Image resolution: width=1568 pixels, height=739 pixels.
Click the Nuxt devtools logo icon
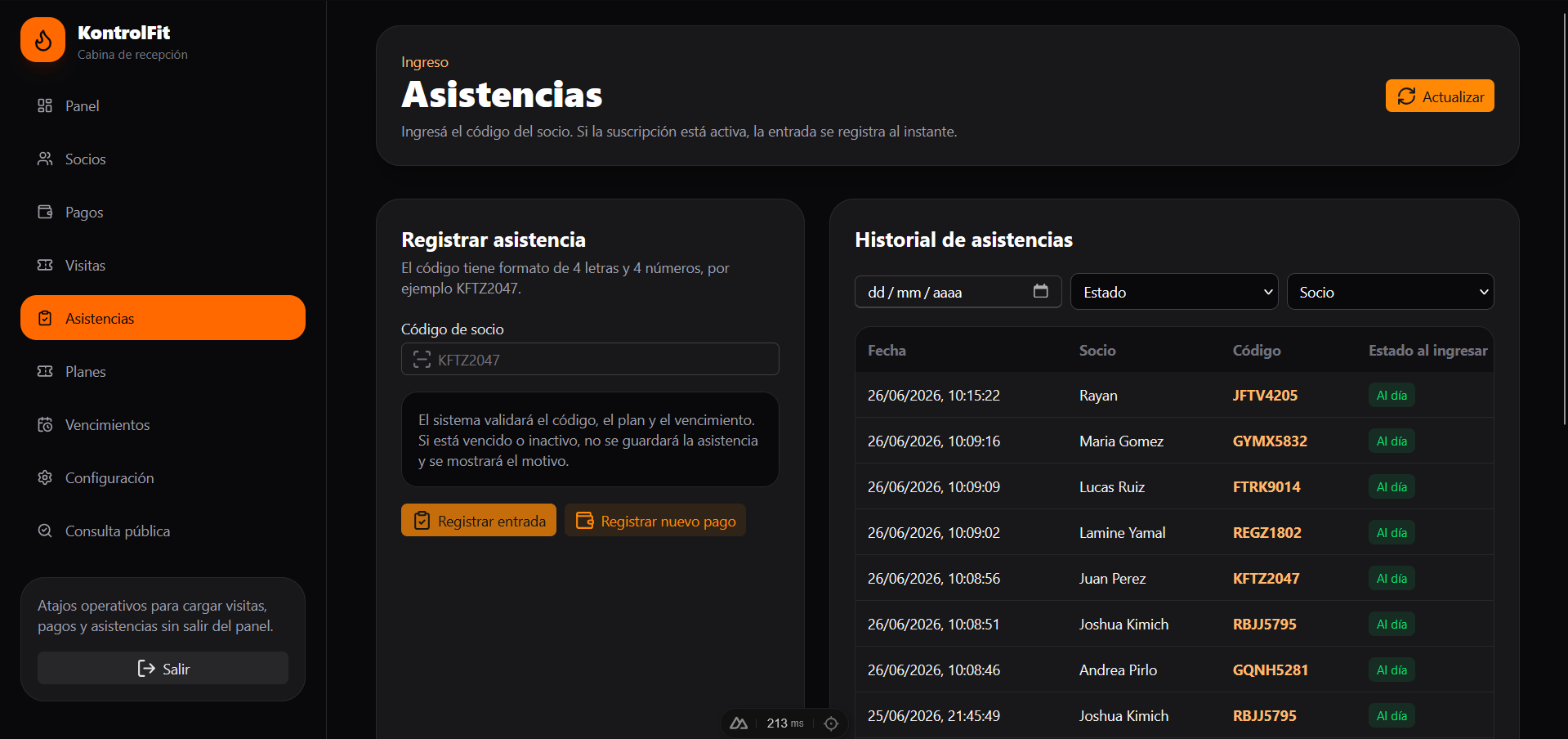[739, 723]
